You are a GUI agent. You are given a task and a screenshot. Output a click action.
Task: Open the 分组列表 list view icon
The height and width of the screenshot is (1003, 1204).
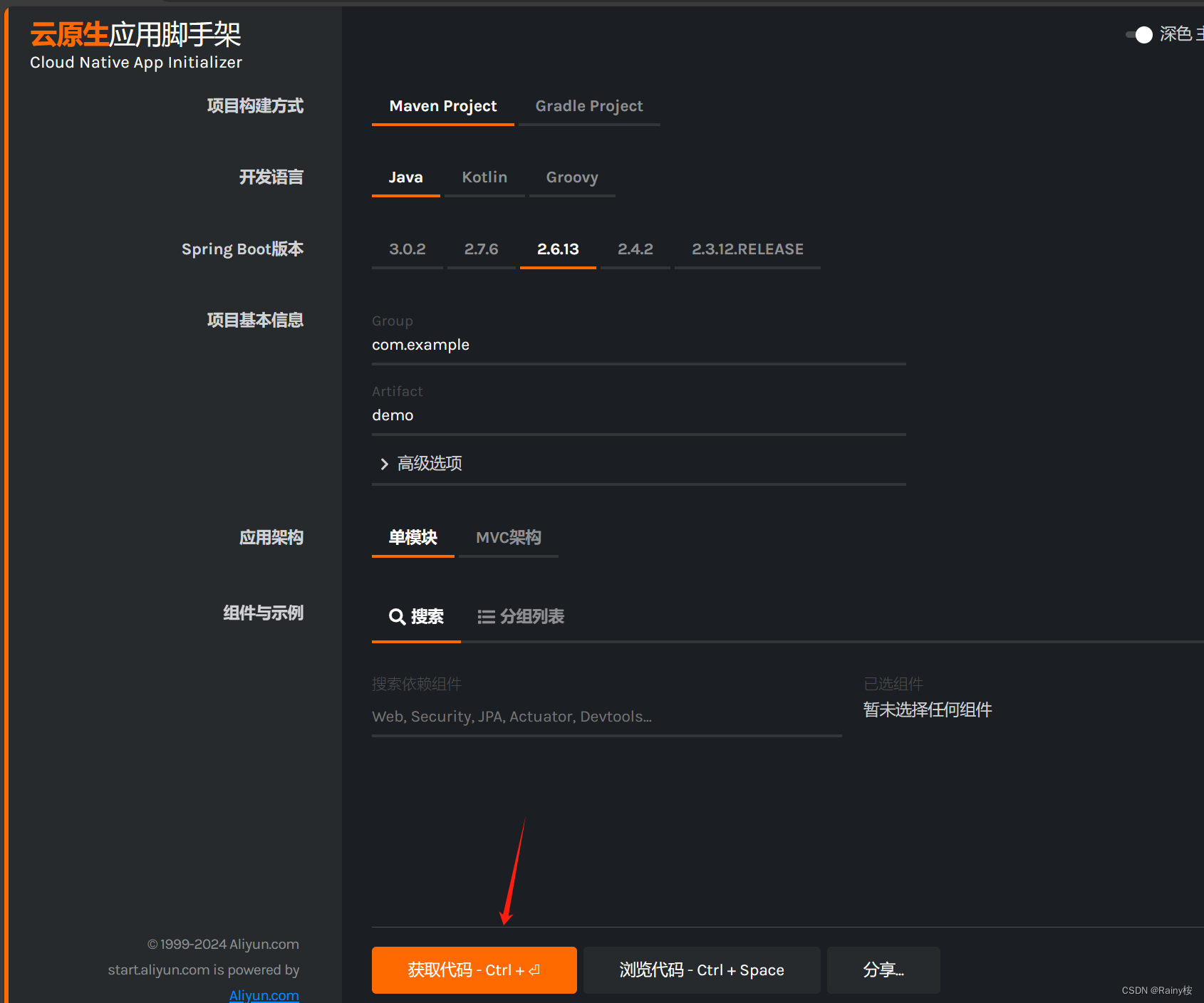(487, 617)
